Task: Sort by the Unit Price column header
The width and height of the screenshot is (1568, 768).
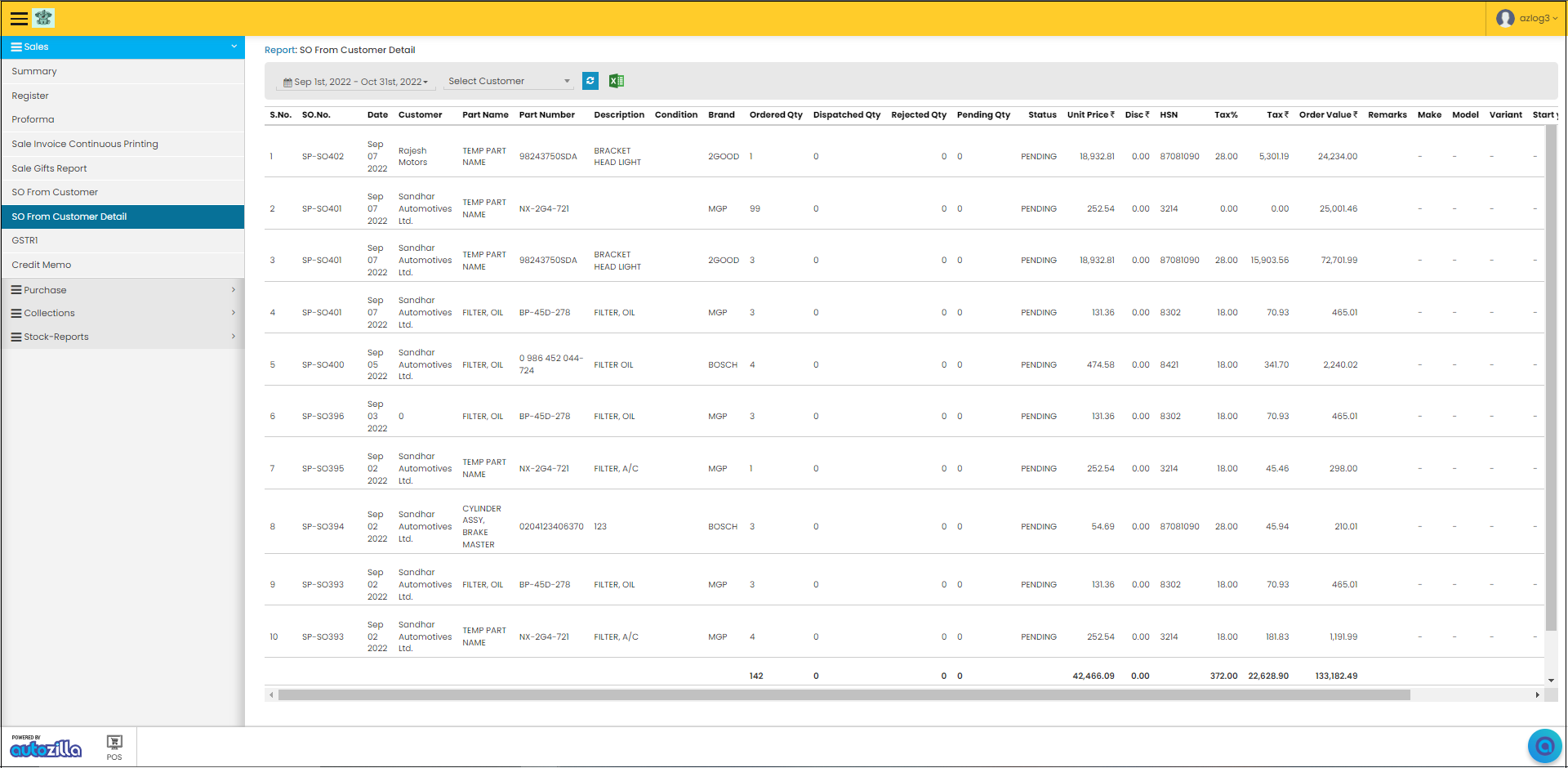Action: coord(1090,115)
